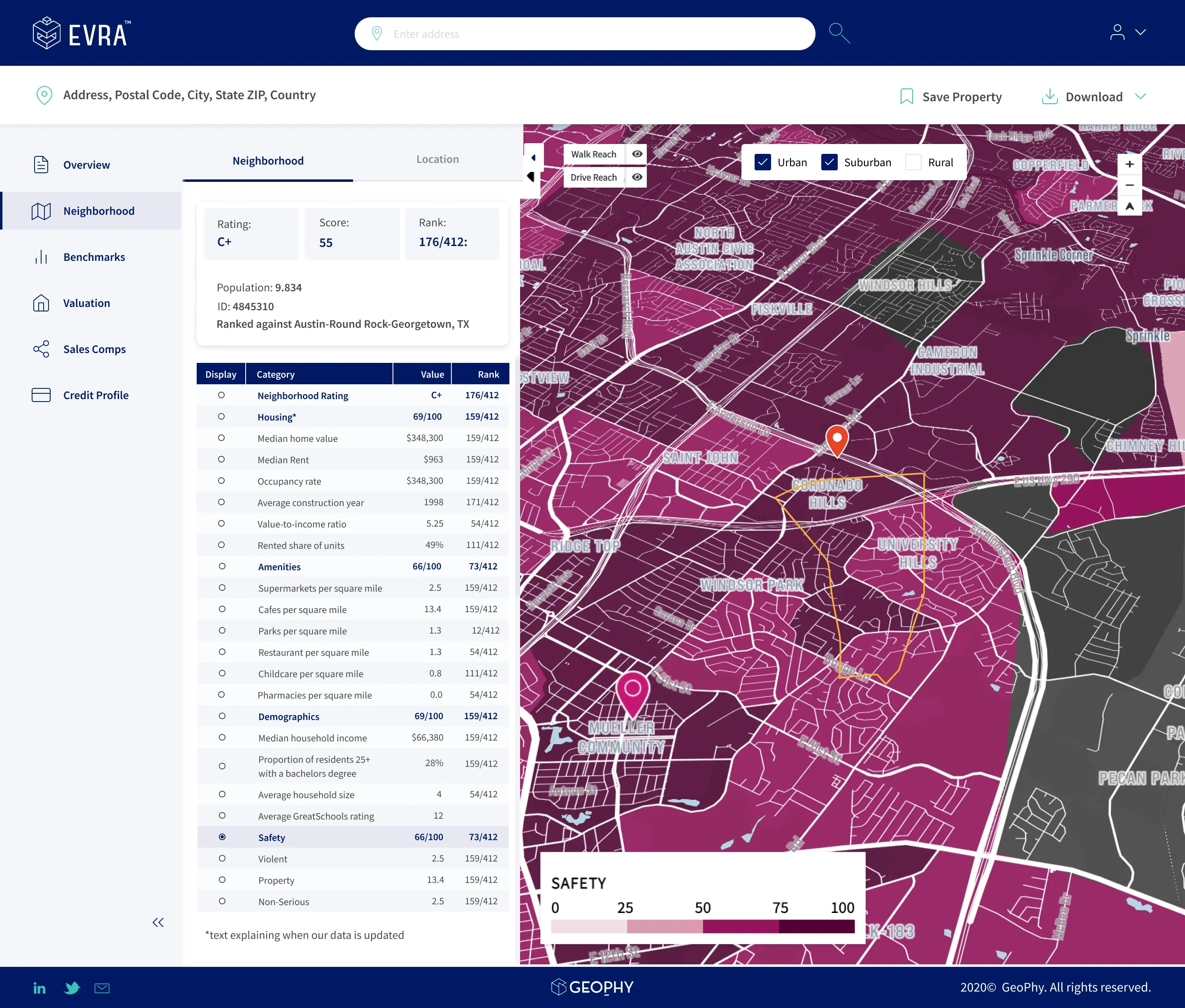The width and height of the screenshot is (1185, 1008).
Task: Click the Download button label
Action: click(x=1094, y=97)
